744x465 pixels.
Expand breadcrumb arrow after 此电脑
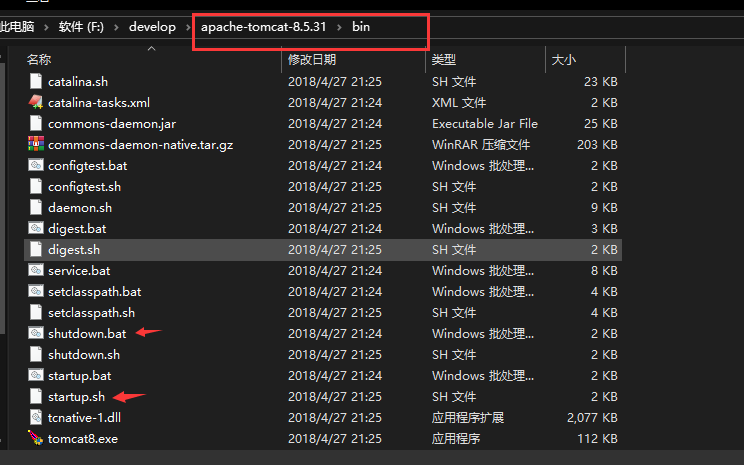[46, 27]
